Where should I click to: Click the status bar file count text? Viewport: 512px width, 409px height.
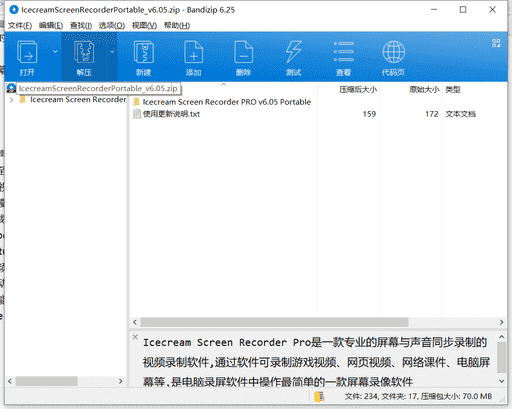coord(418,396)
